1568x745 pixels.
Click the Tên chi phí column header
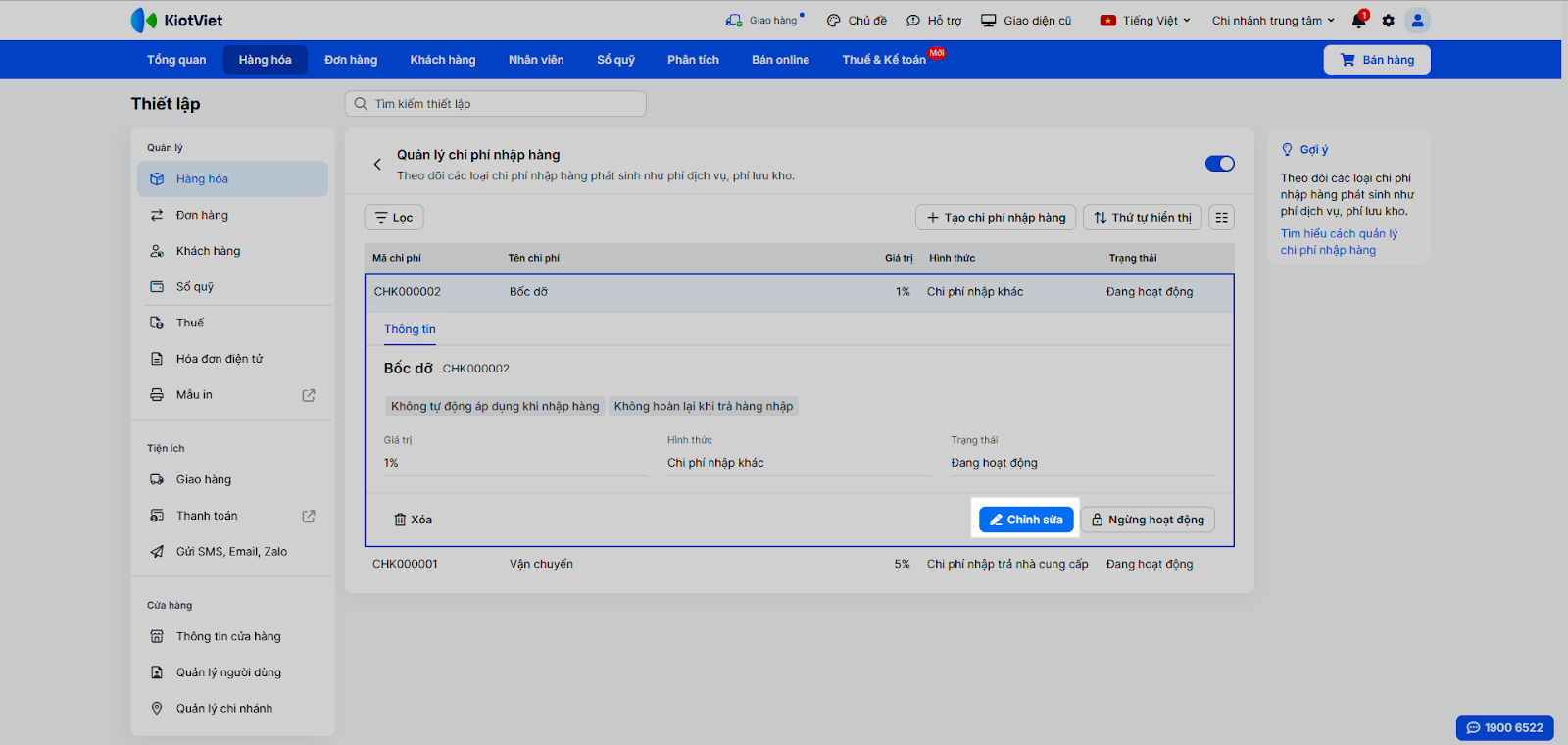(x=534, y=258)
